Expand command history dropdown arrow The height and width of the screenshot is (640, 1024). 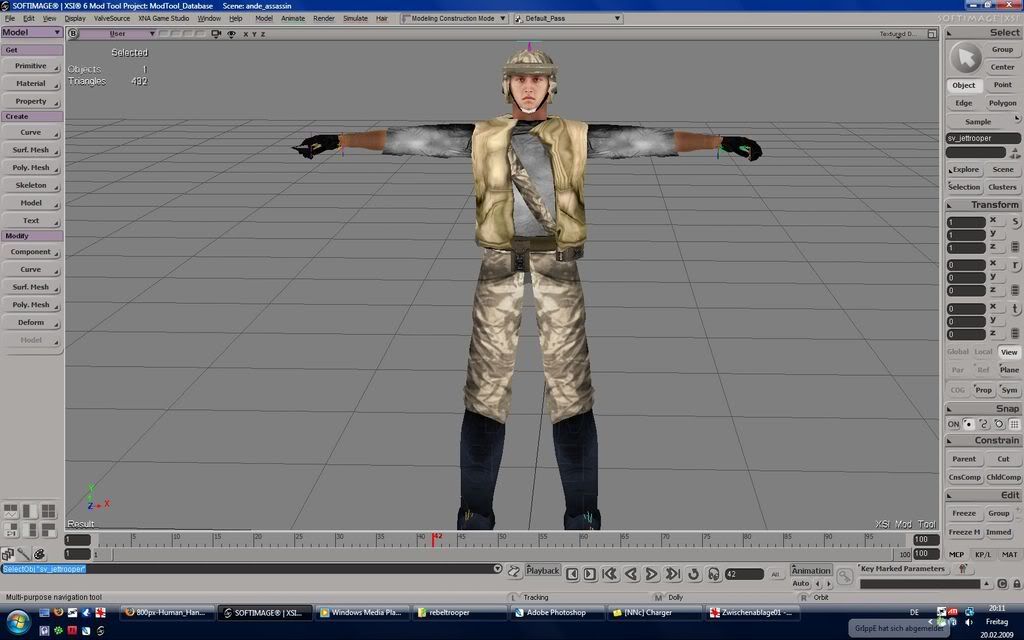coord(497,569)
